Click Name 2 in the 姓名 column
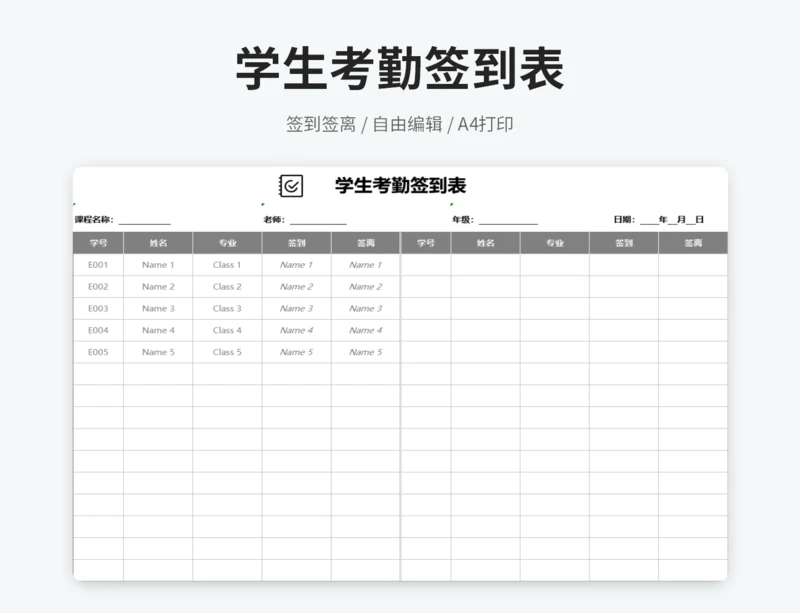This screenshot has width=800, height=613. pyautogui.click(x=158, y=287)
